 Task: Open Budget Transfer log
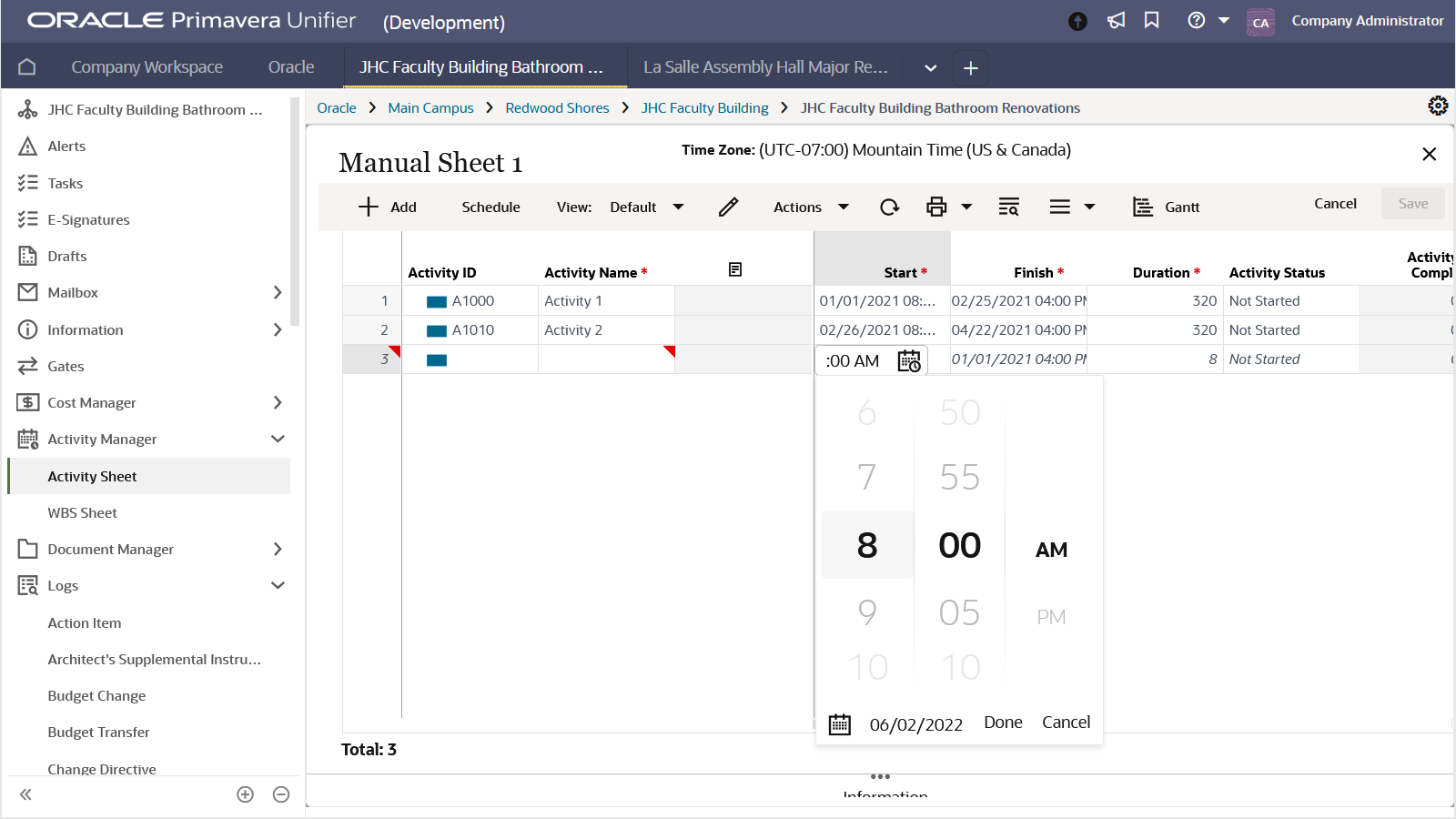click(98, 732)
